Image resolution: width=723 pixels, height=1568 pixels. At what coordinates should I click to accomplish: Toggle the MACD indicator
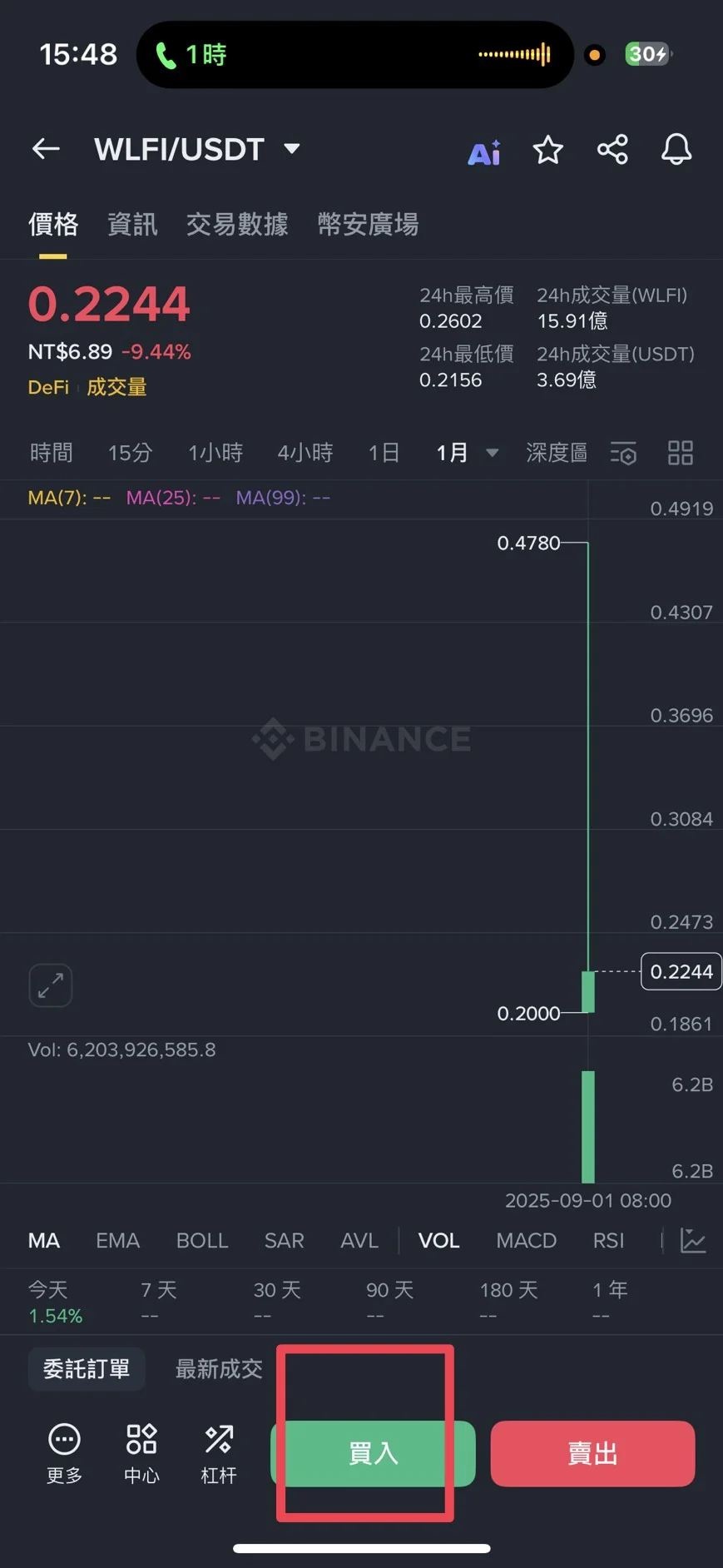[x=526, y=1241]
